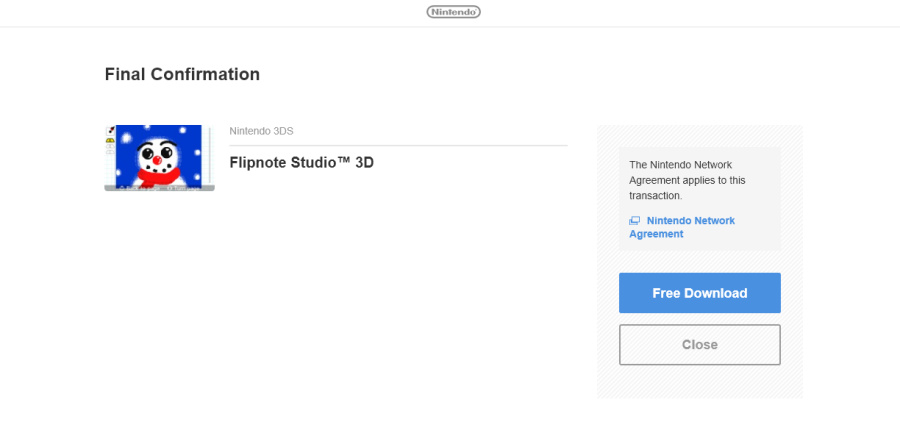Click the gray button bar along the thumbnail's bottom

tap(160, 188)
